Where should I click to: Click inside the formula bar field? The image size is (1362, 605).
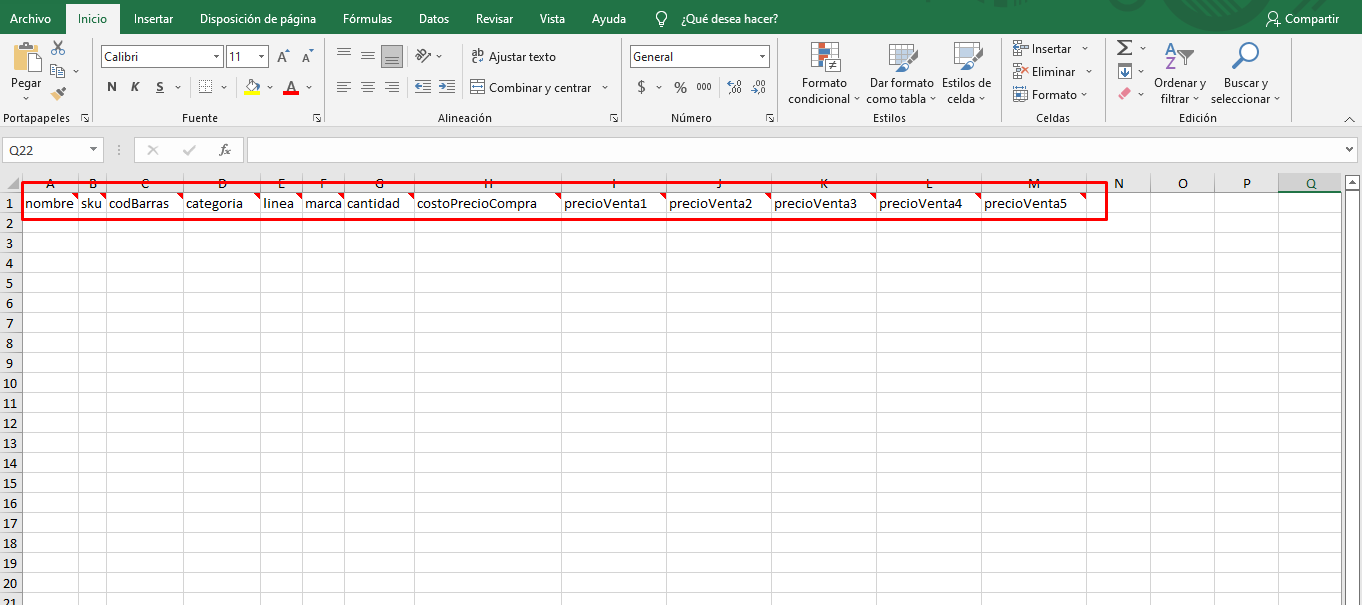(801, 150)
